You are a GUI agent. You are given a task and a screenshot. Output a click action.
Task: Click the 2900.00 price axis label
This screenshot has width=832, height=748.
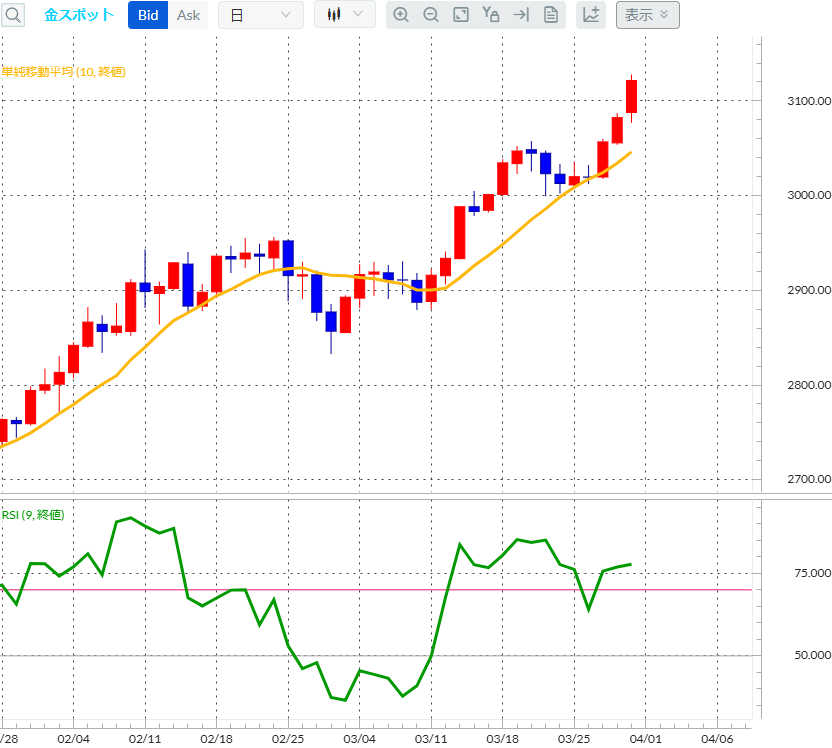point(809,290)
